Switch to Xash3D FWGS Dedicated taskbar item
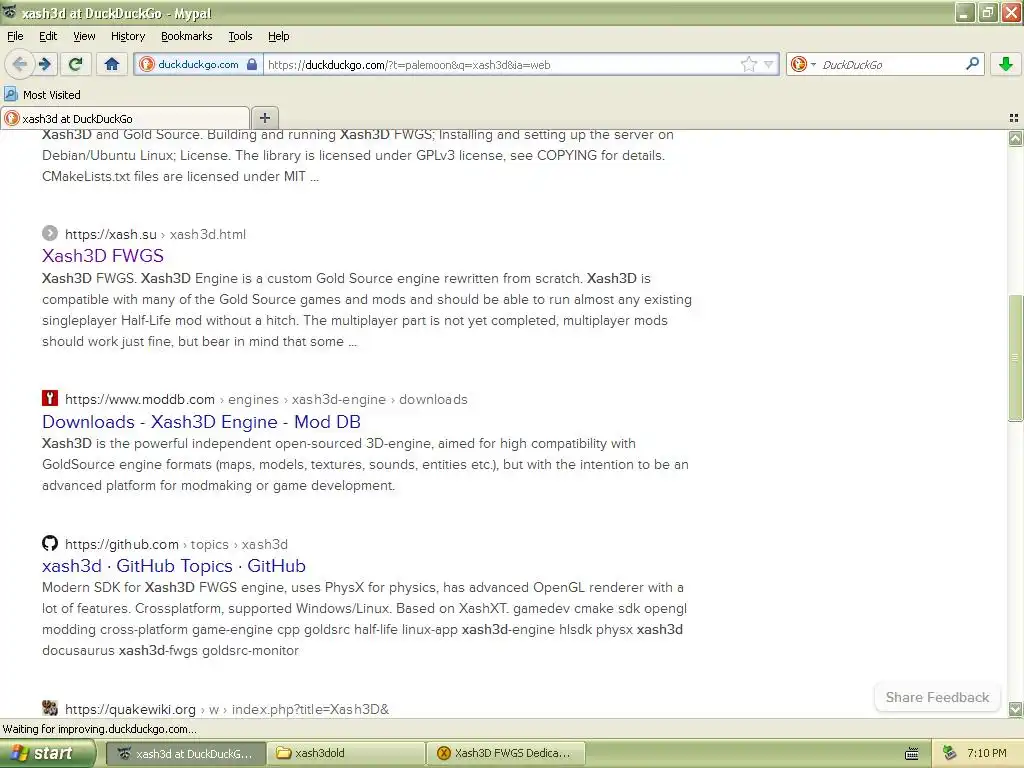 tap(506, 753)
